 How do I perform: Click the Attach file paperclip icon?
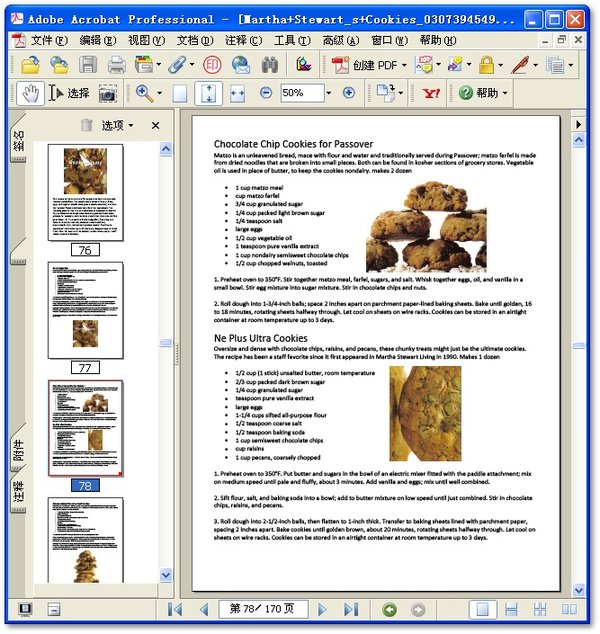[x=177, y=65]
